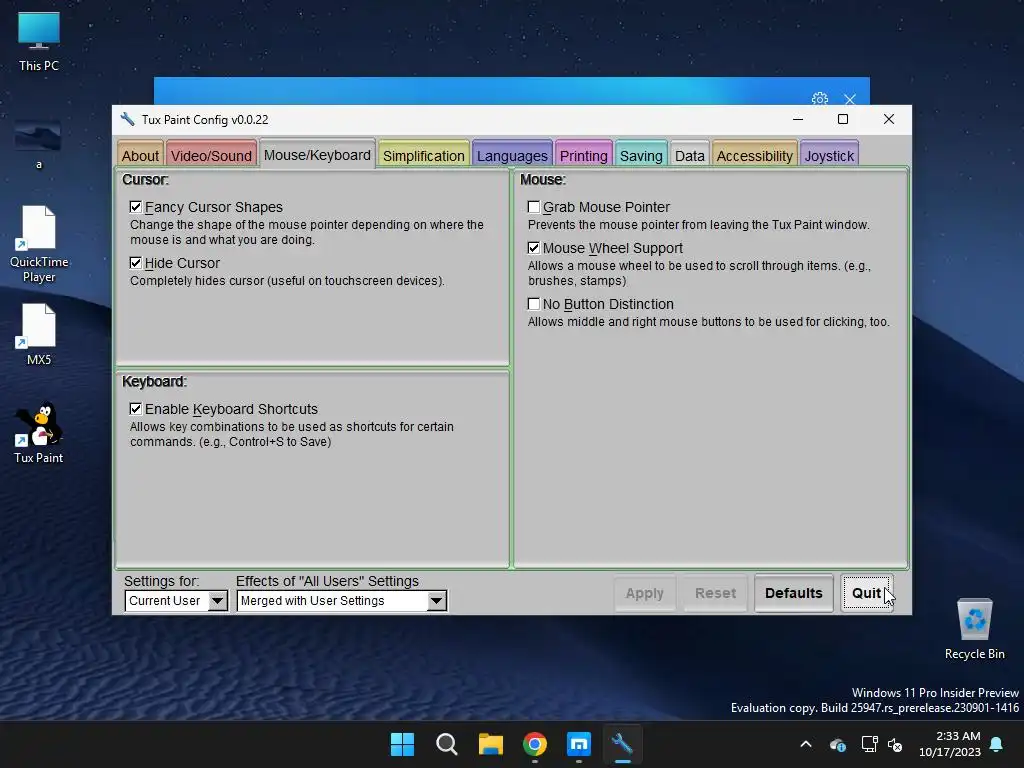The height and width of the screenshot is (768, 1024).
Task: Enable Grab Mouse Pointer
Action: (x=534, y=207)
